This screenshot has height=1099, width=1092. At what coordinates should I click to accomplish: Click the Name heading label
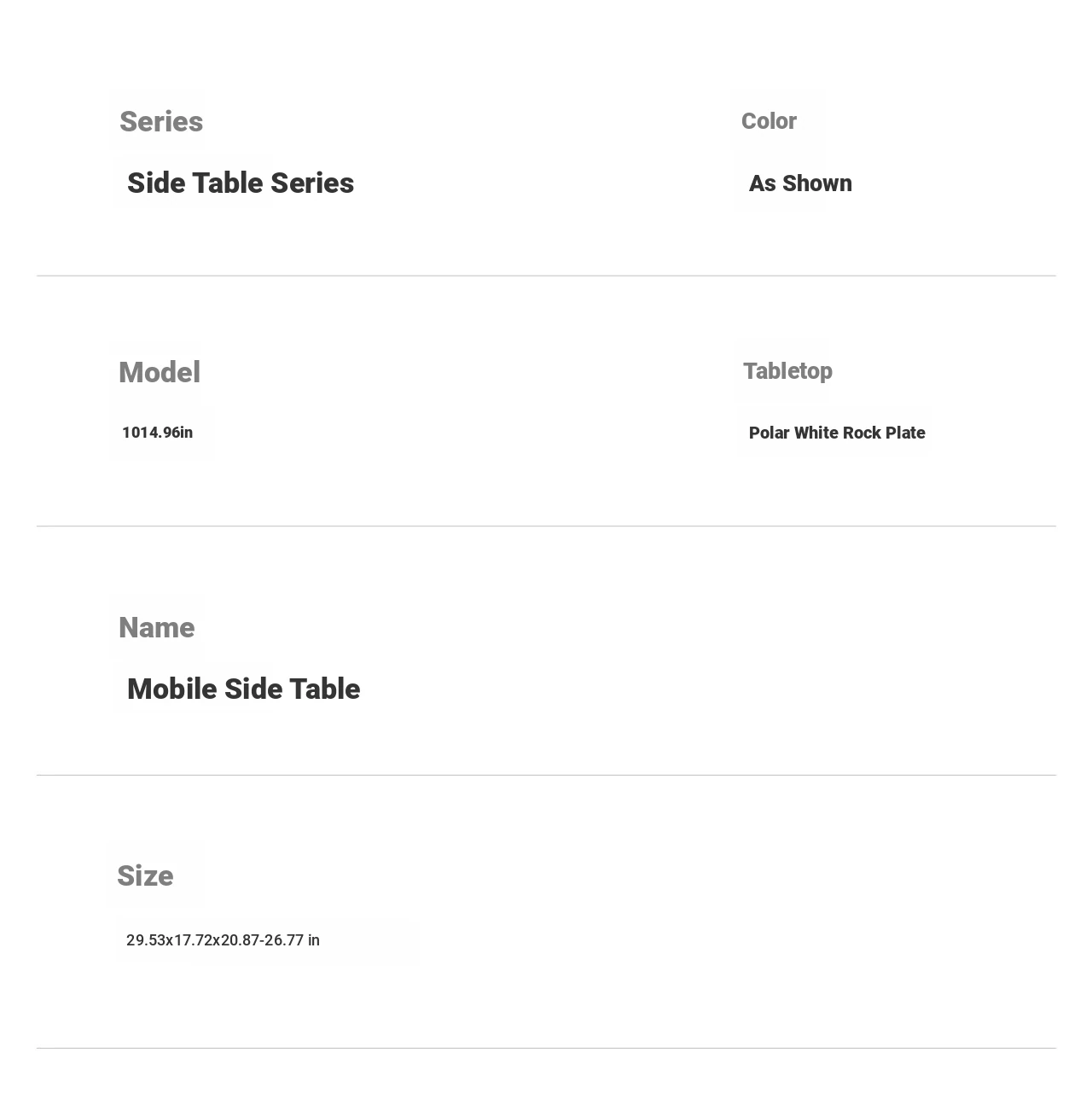(x=157, y=628)
